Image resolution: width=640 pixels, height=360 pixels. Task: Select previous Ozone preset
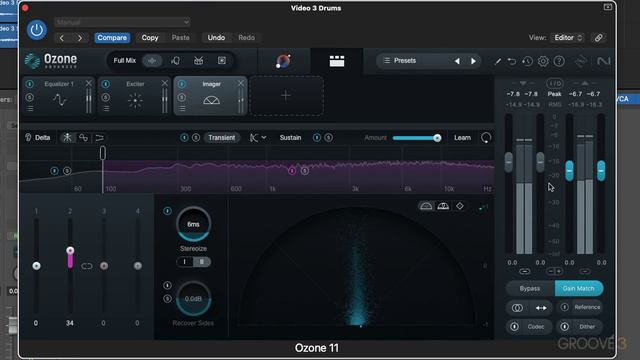(457, 61)
